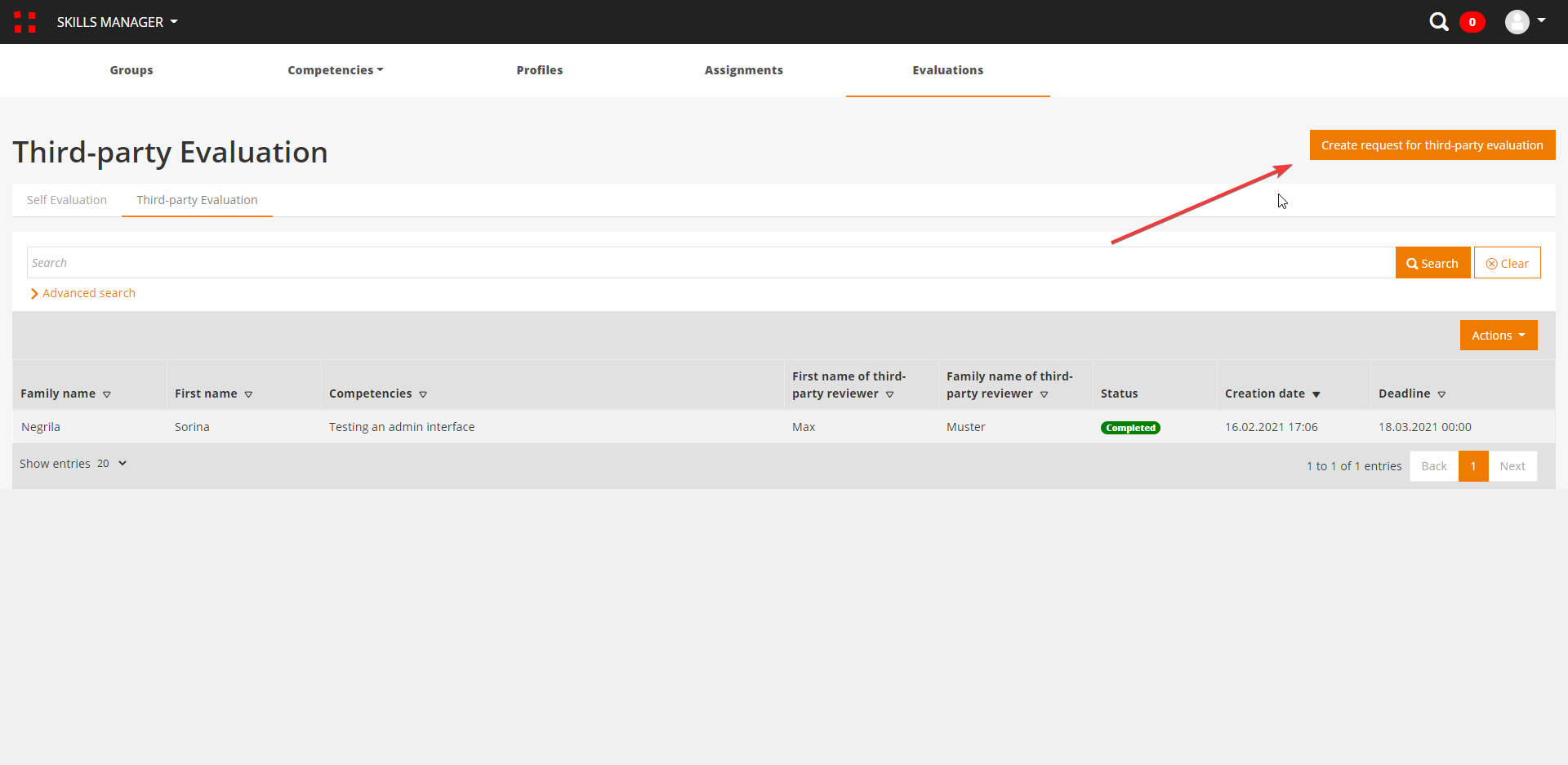
Task: Sort by Creation date column arrow
Action: (1316, 394)
